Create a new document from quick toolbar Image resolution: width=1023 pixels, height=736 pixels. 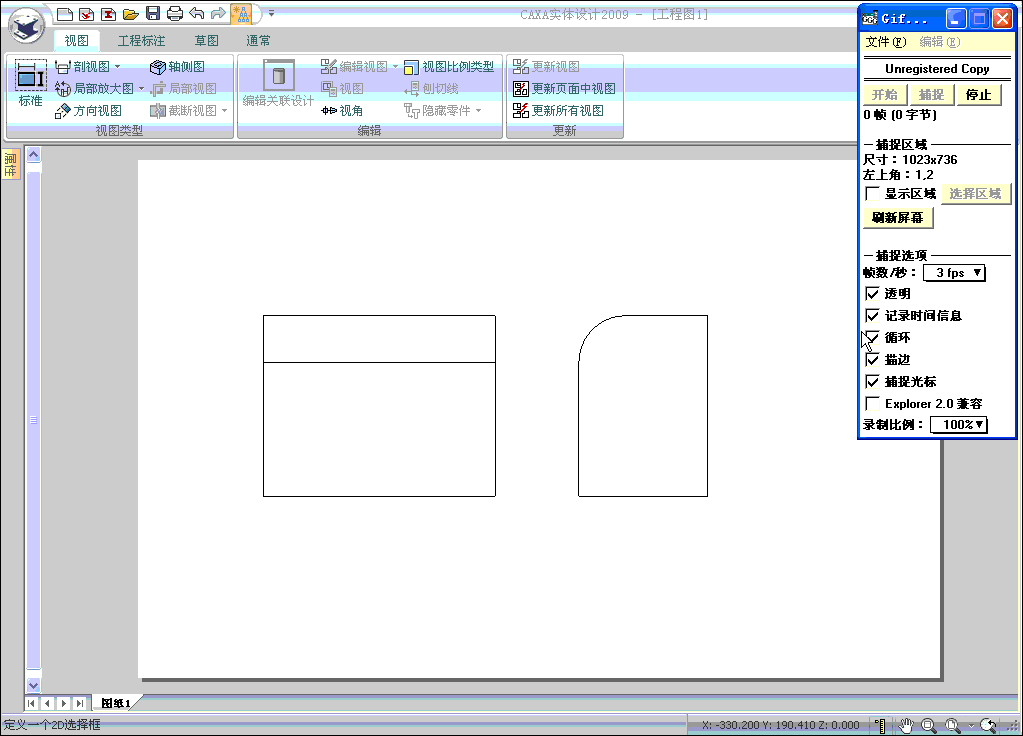coord(65,13)
